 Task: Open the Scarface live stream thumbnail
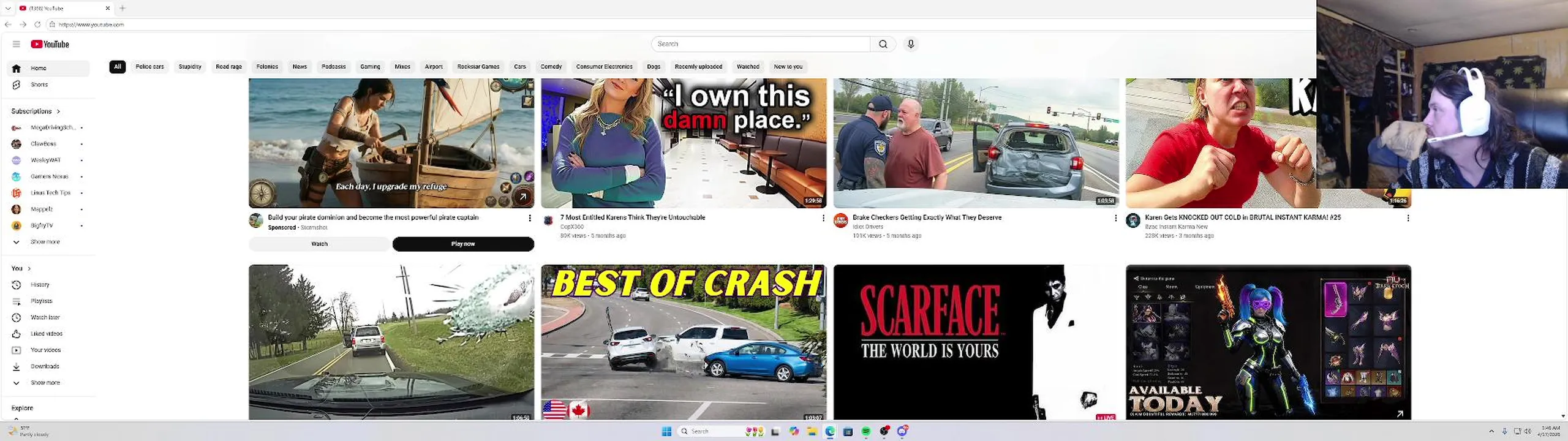(976, 342)
